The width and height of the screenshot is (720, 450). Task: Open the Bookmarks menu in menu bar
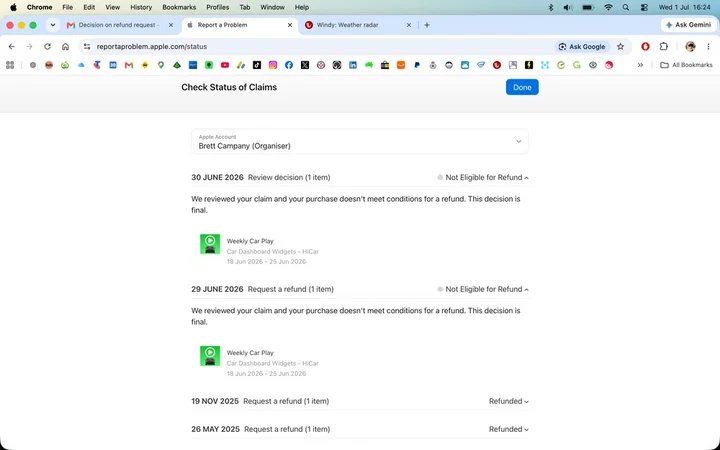(179, 7)
